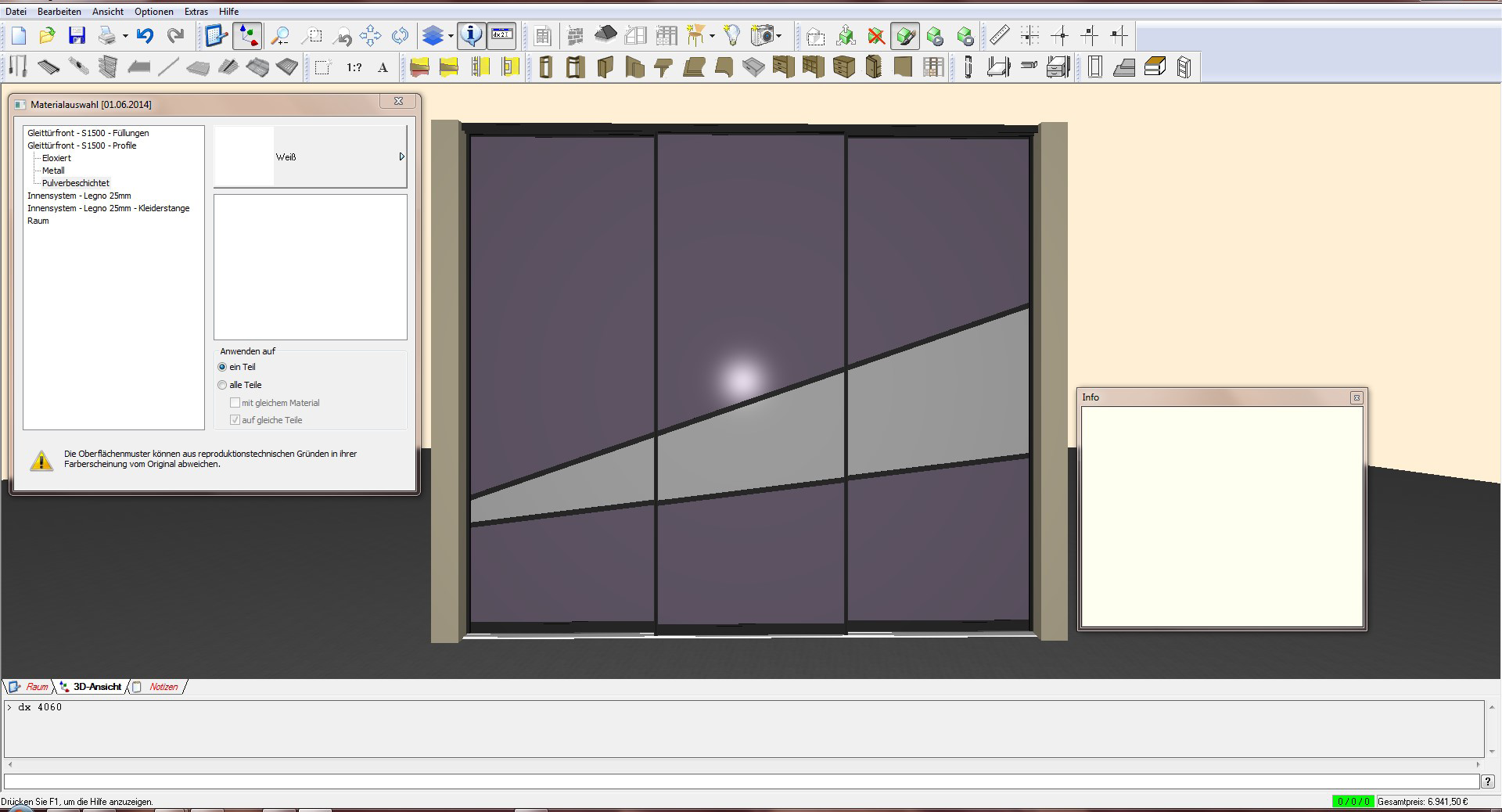Click the text 'A' tool icon
Viewport: 1502px width, 812px height.
tap(383, 68)
